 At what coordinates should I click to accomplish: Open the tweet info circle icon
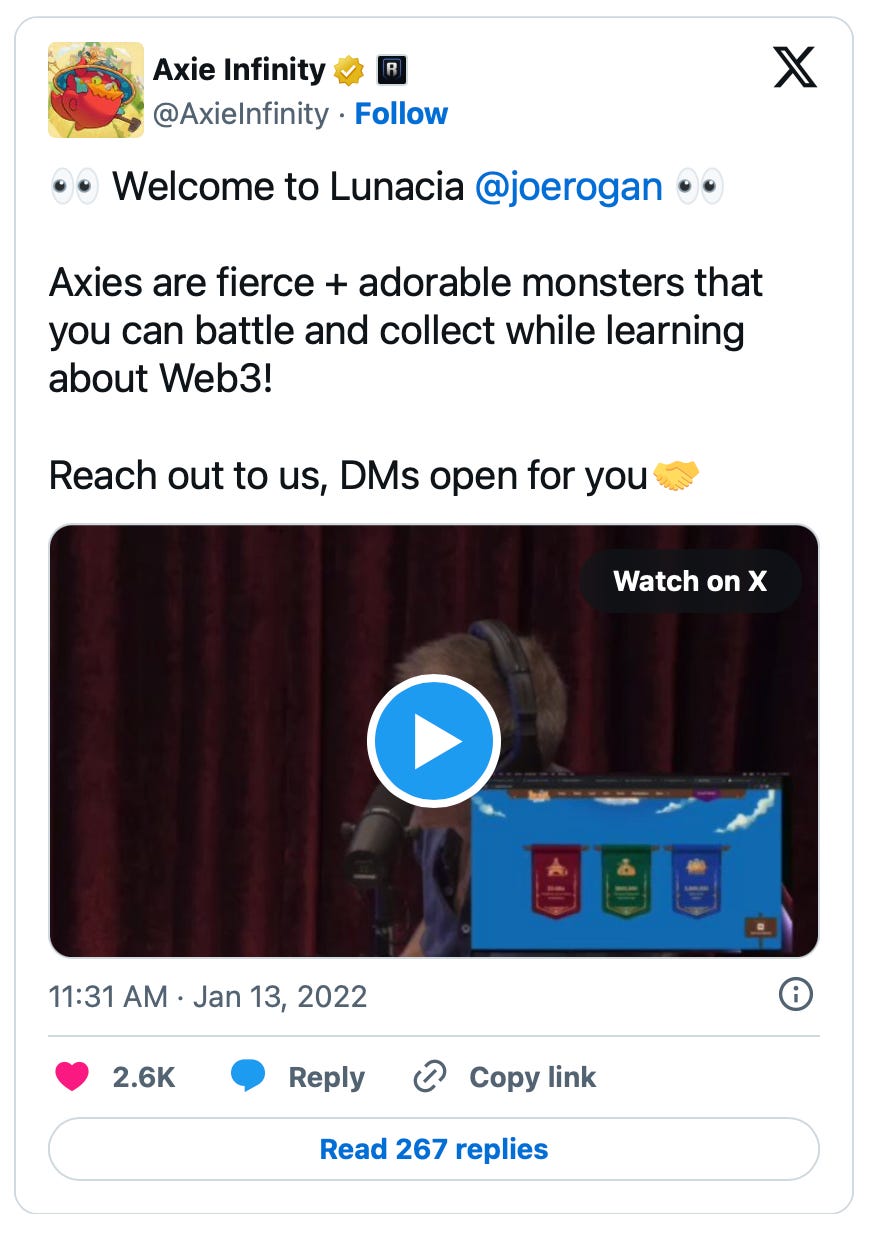(795, 995)
